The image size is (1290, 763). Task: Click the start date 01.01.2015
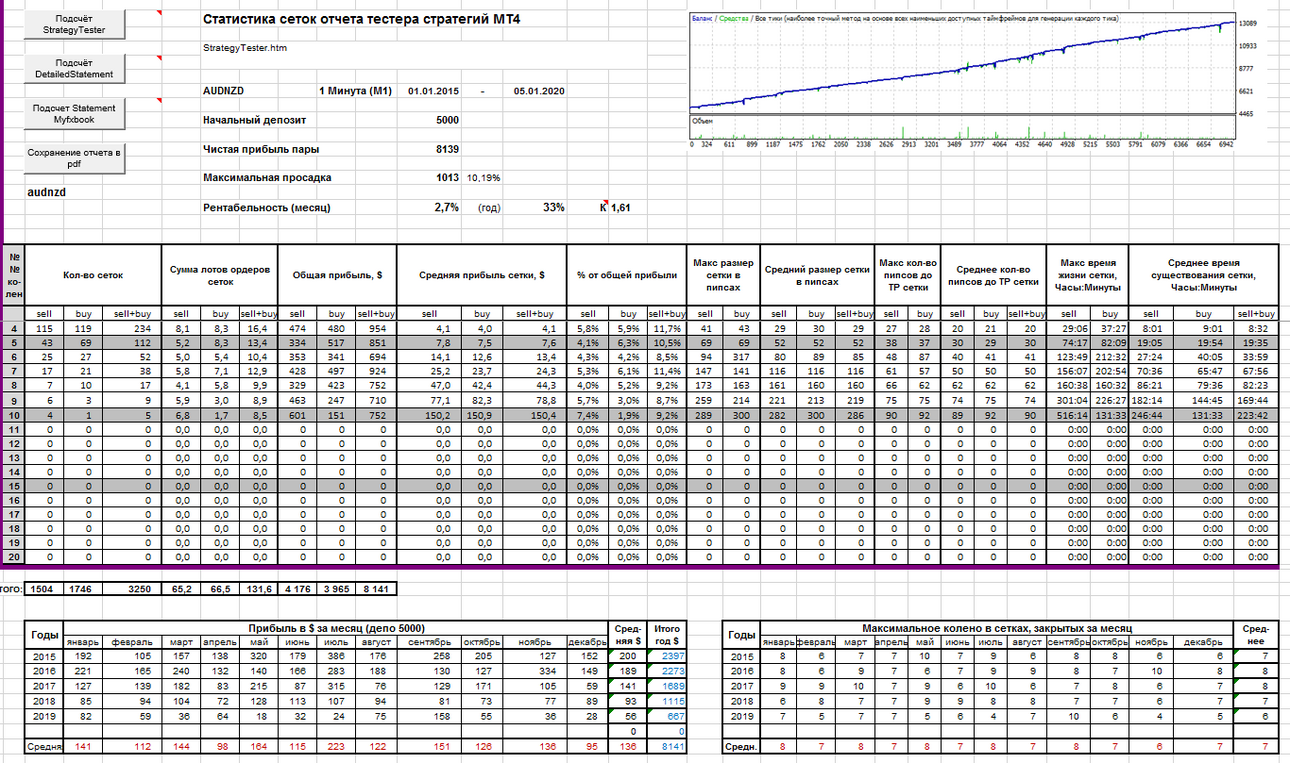click(433, 91)
